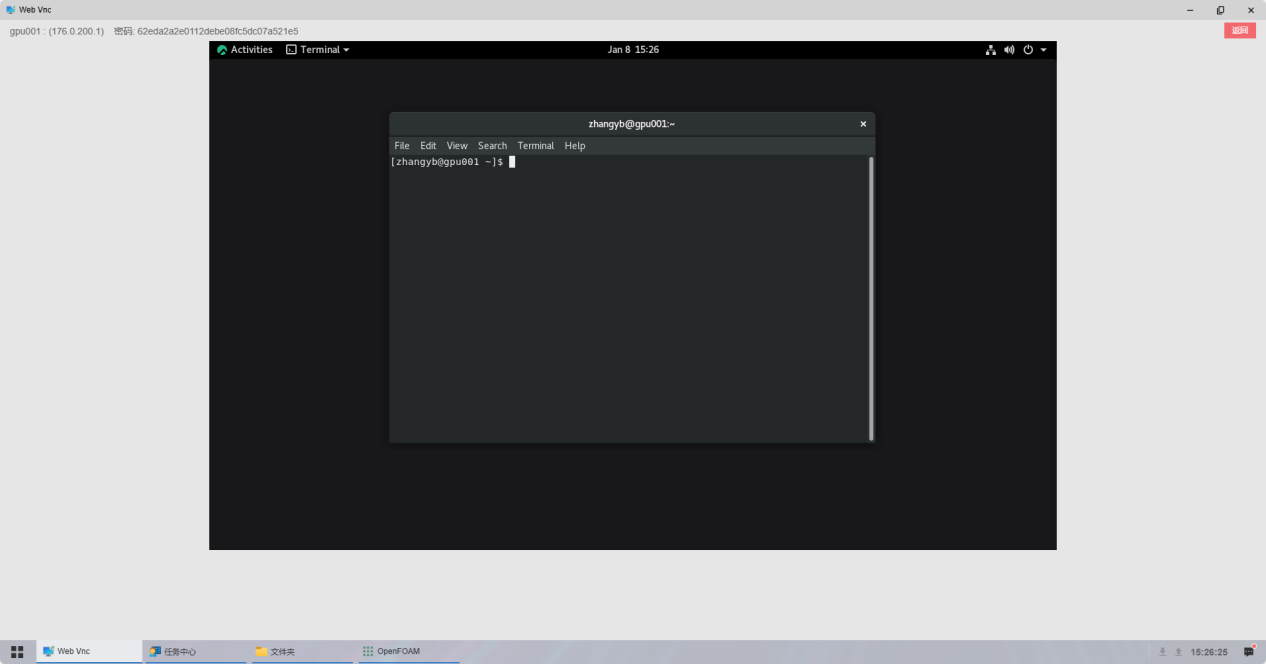1266x664 pixels.
Task: Open the View menu in terminal
Action: (x=457, y=146)
